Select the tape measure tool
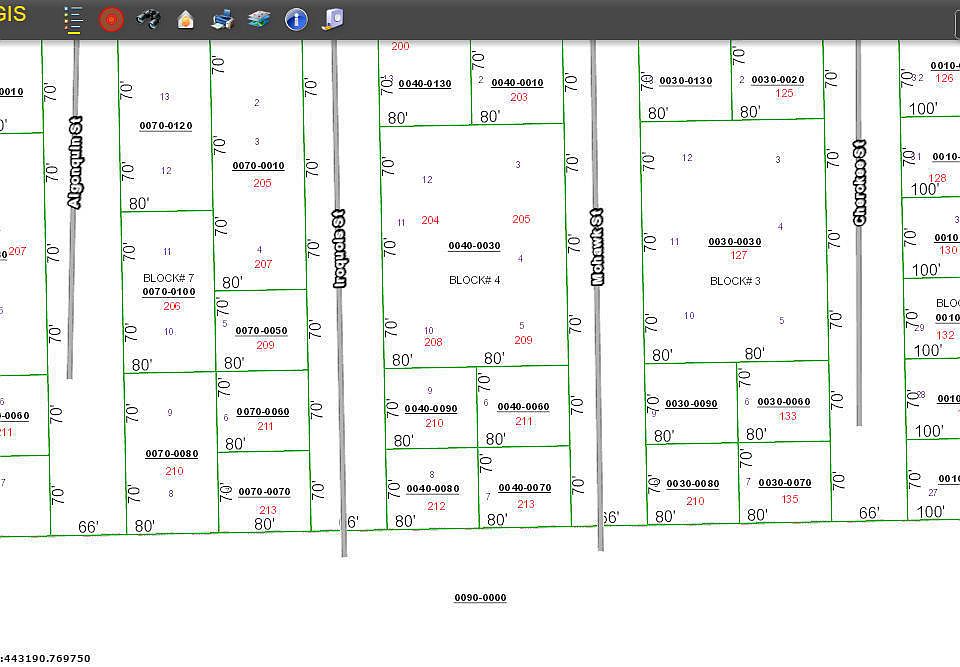The image size is (960, 667). [333, 19]
